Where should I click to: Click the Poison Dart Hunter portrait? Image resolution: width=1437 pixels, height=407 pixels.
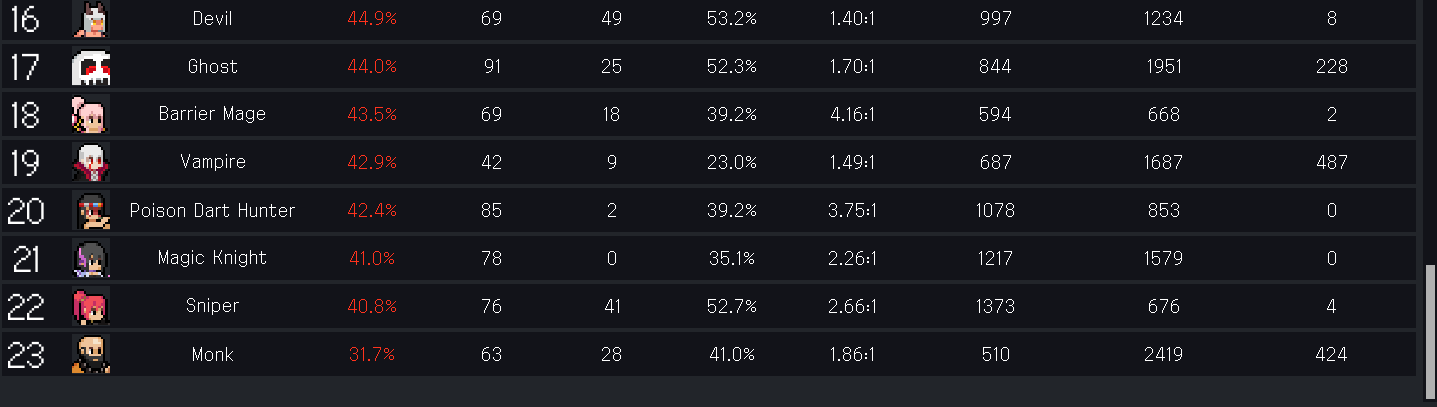[x=90, y=210]
